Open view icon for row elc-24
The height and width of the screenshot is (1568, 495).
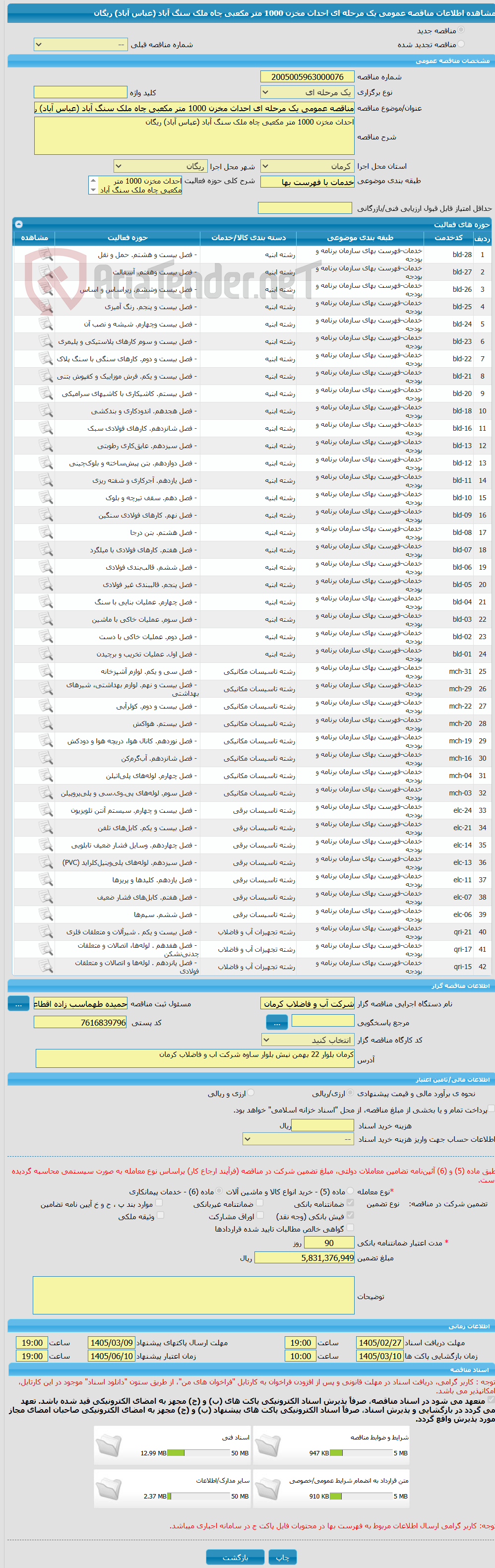coord(46,810)
